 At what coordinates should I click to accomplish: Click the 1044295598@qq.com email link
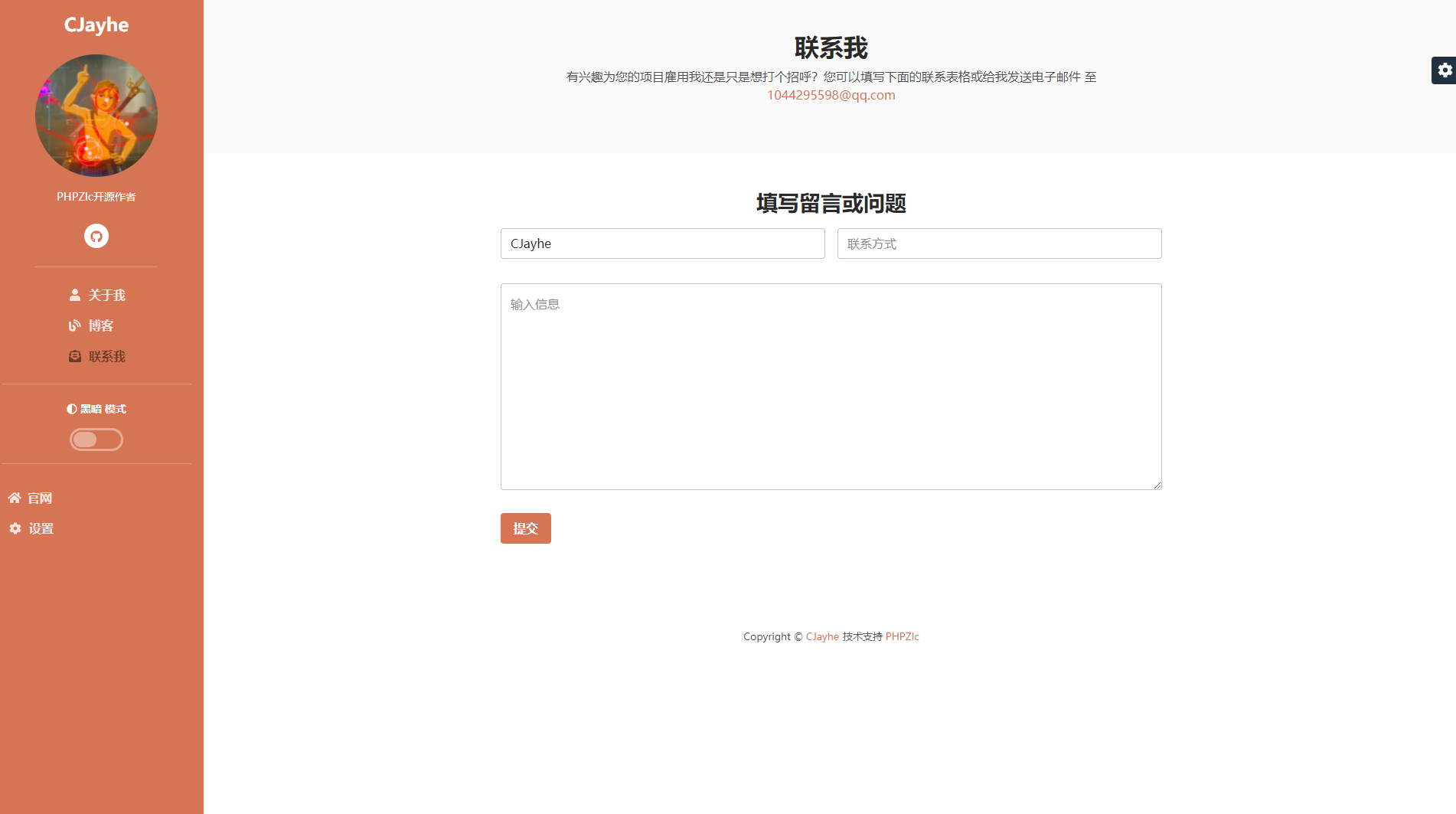(x=831, y=95)
